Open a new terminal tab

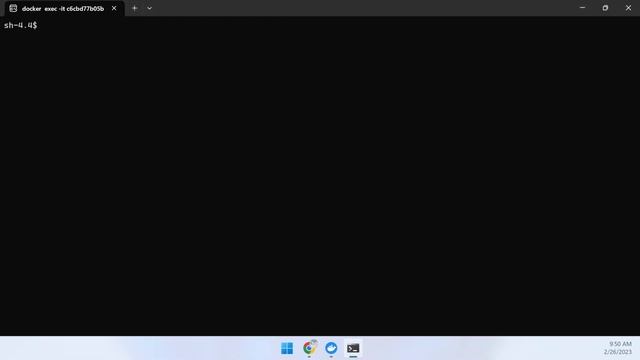click(134, 8)
